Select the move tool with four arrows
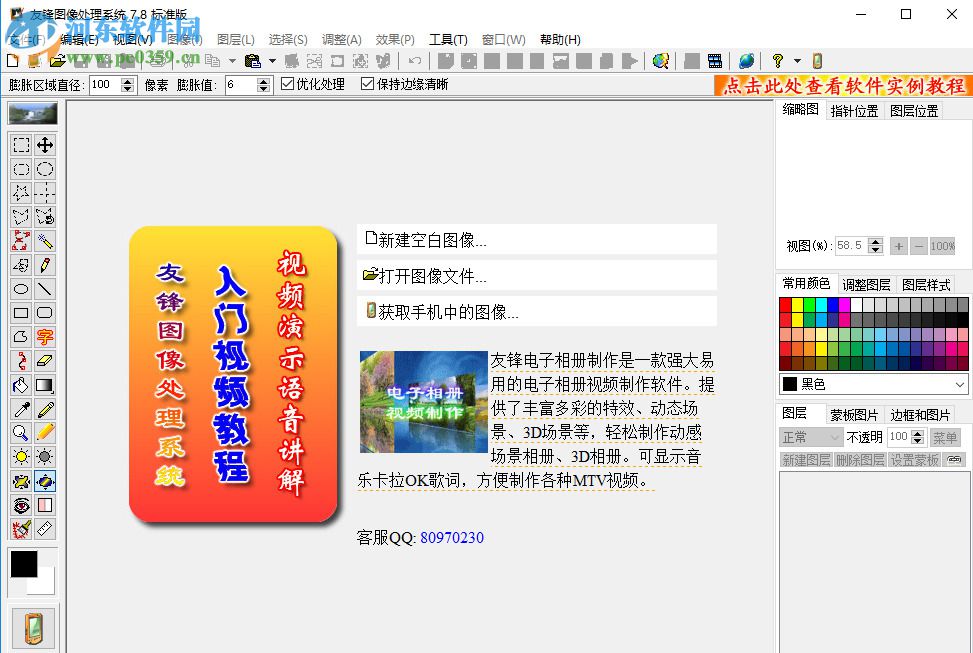Image resolution: width=973 pixels, height=653 pixels. [45, 145]
